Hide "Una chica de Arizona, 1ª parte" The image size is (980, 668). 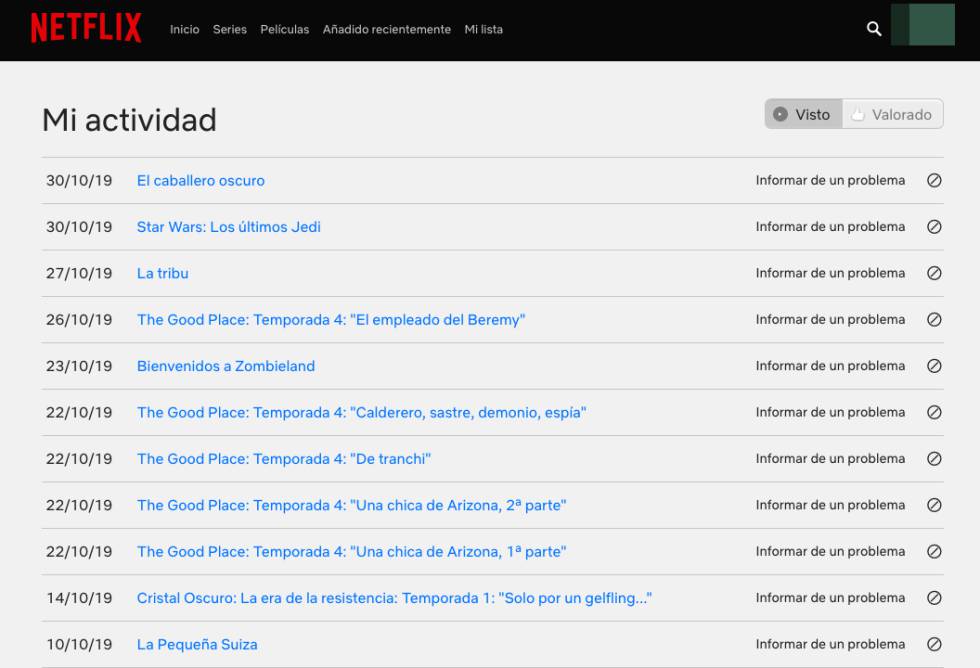point(934,552)
